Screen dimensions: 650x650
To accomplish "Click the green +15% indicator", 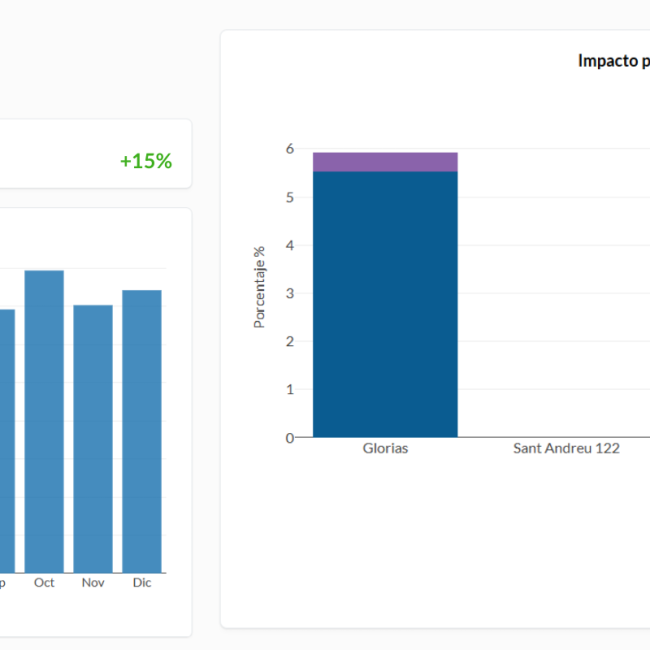I will (146, 161).
